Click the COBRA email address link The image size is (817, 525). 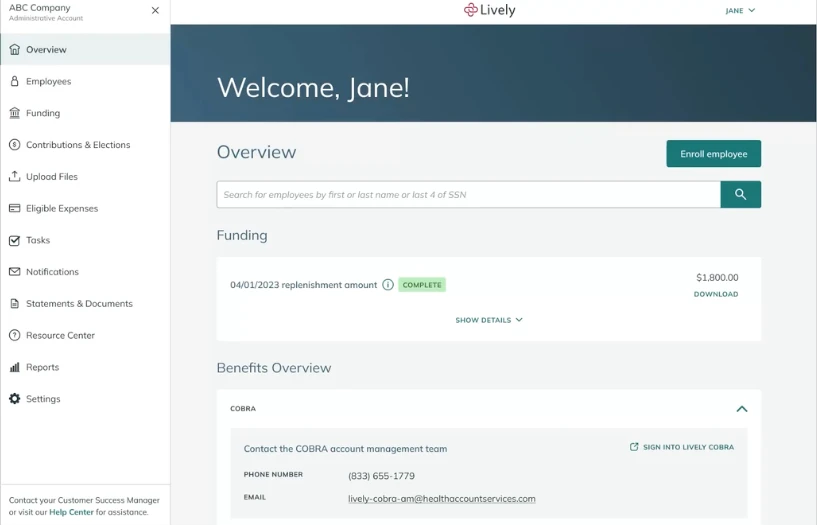[x=441, y=498]
